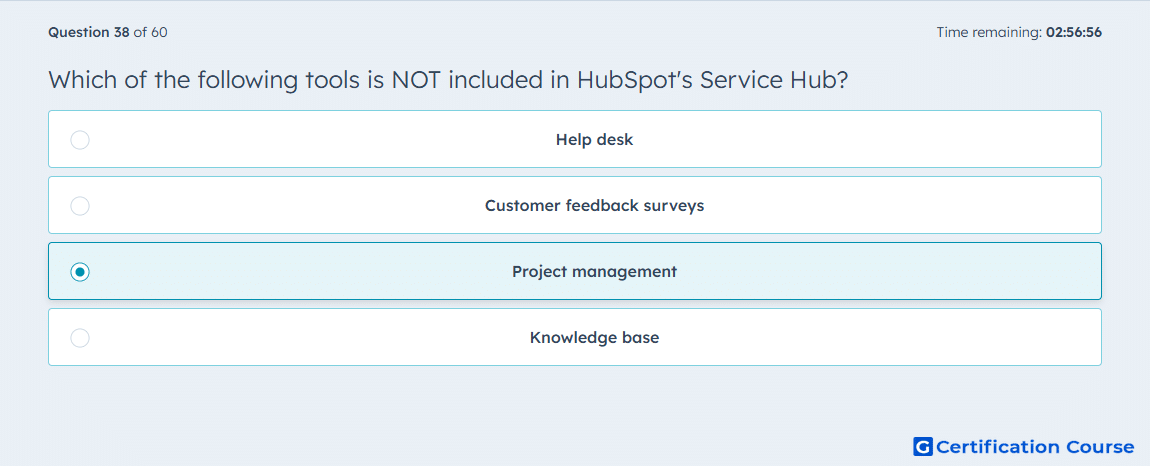Screen dimensions: 1150x466
Task: Click empty space in Help desk option card
Action: pos(880,139)
